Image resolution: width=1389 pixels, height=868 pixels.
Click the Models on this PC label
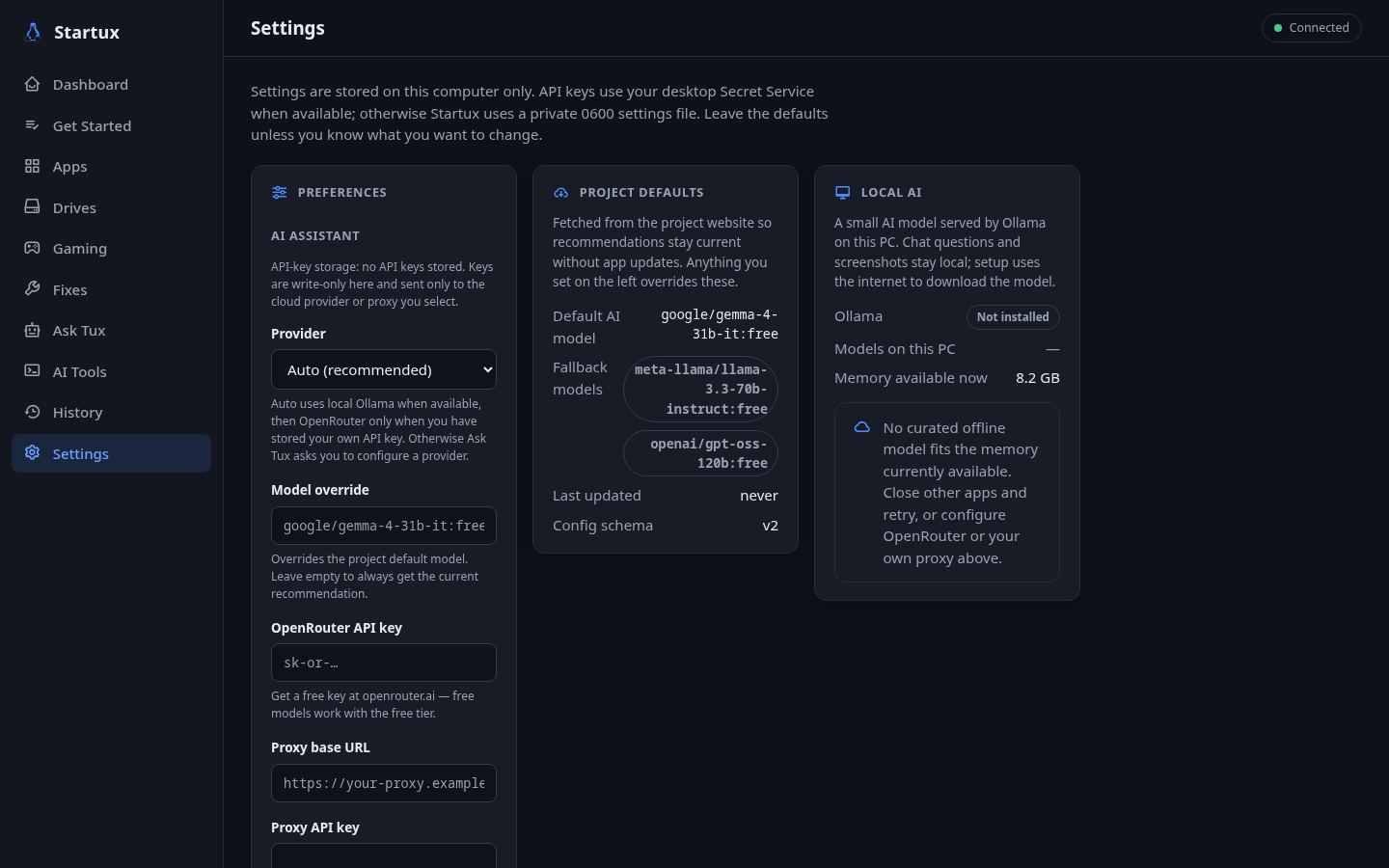tap(895, 349)
